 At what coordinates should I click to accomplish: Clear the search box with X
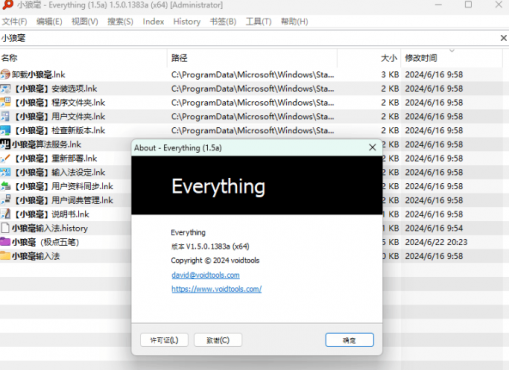[503, 38]
